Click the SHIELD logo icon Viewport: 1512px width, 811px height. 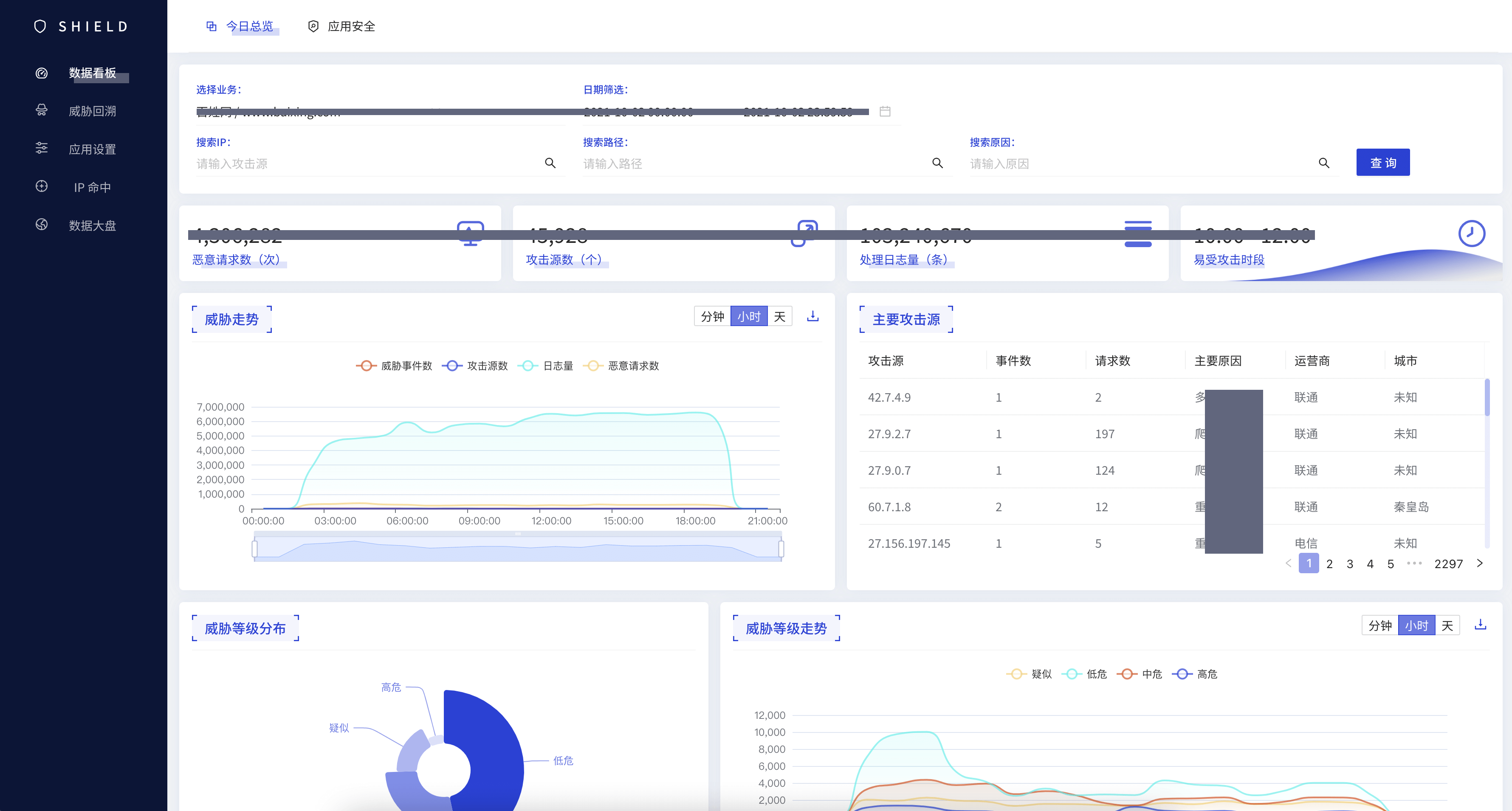(x=40, y=26)
